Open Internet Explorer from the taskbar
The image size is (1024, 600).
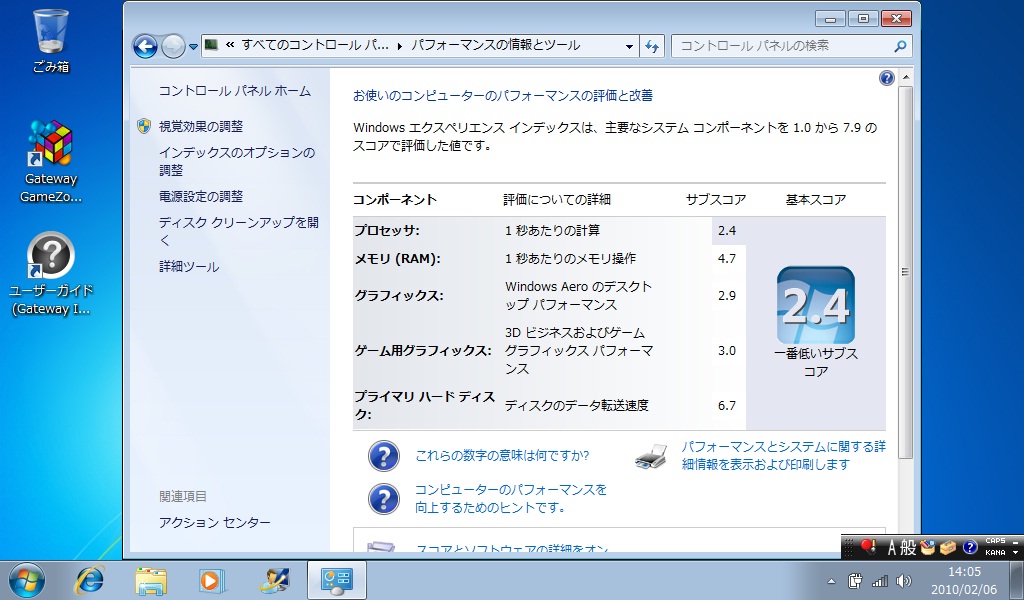click(x=91, y=579)
